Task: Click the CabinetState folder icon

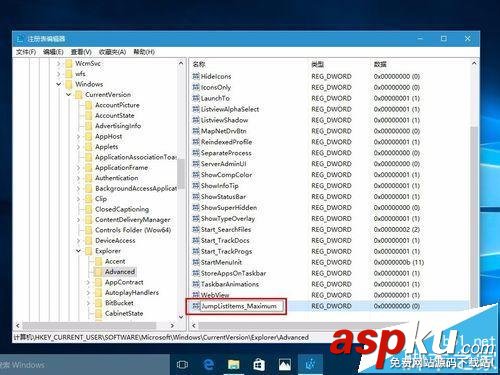Action: (x=98, y=313)
